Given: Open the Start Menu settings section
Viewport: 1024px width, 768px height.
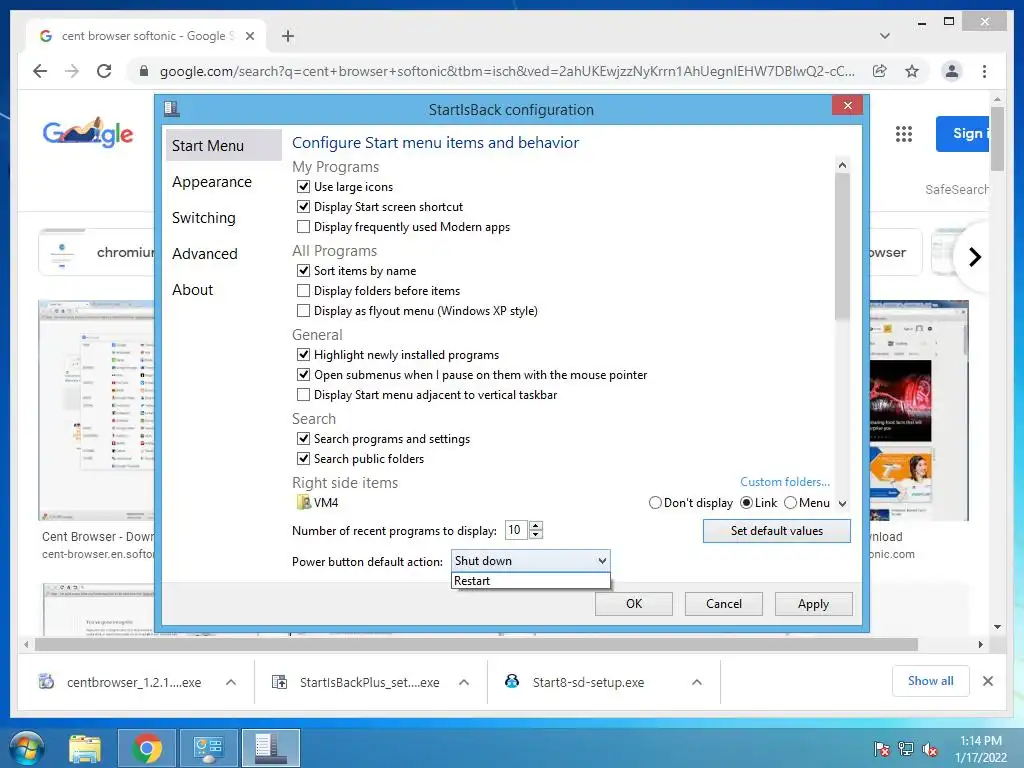Looking at the screenshot, I should 223,146.
